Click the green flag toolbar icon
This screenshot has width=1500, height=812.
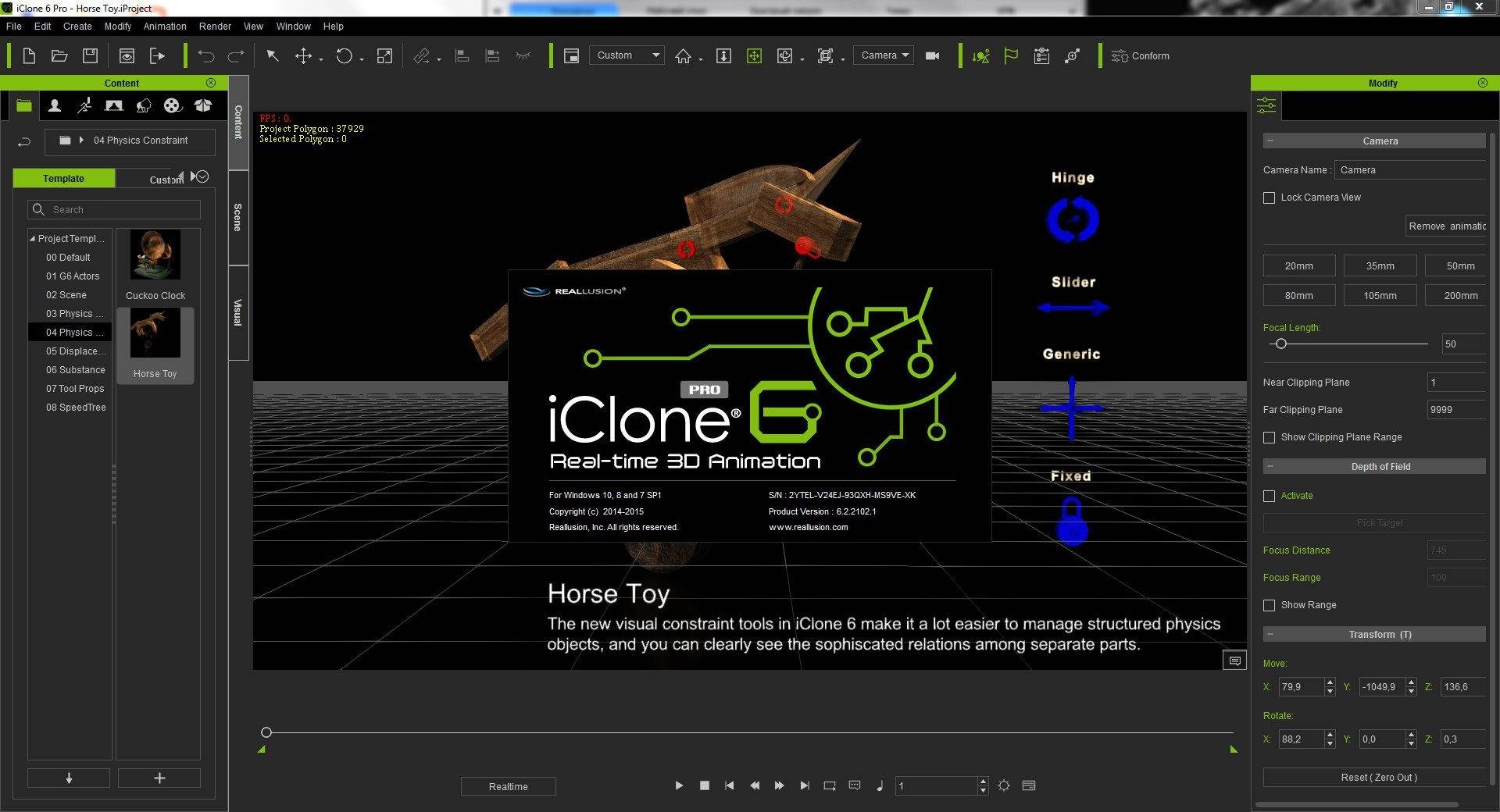coord(1011,55)
